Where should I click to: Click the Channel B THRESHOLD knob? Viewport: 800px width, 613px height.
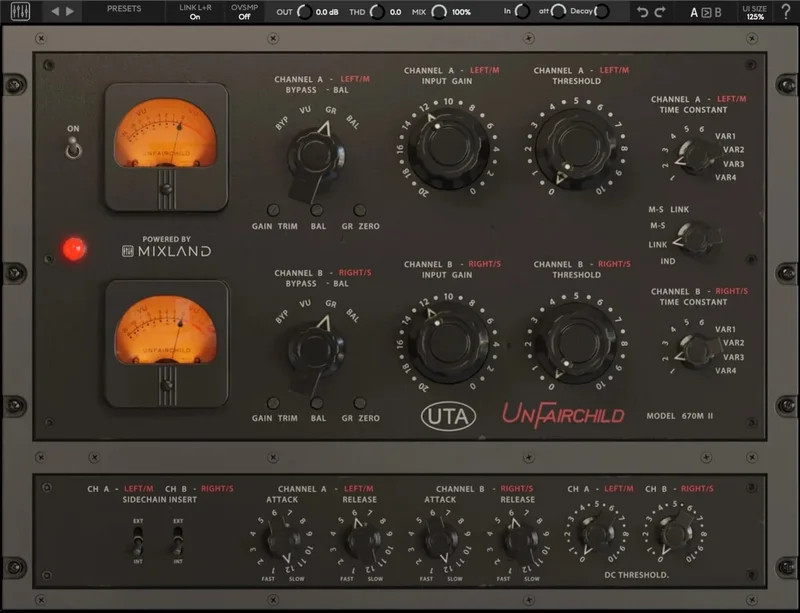point(577,343)
